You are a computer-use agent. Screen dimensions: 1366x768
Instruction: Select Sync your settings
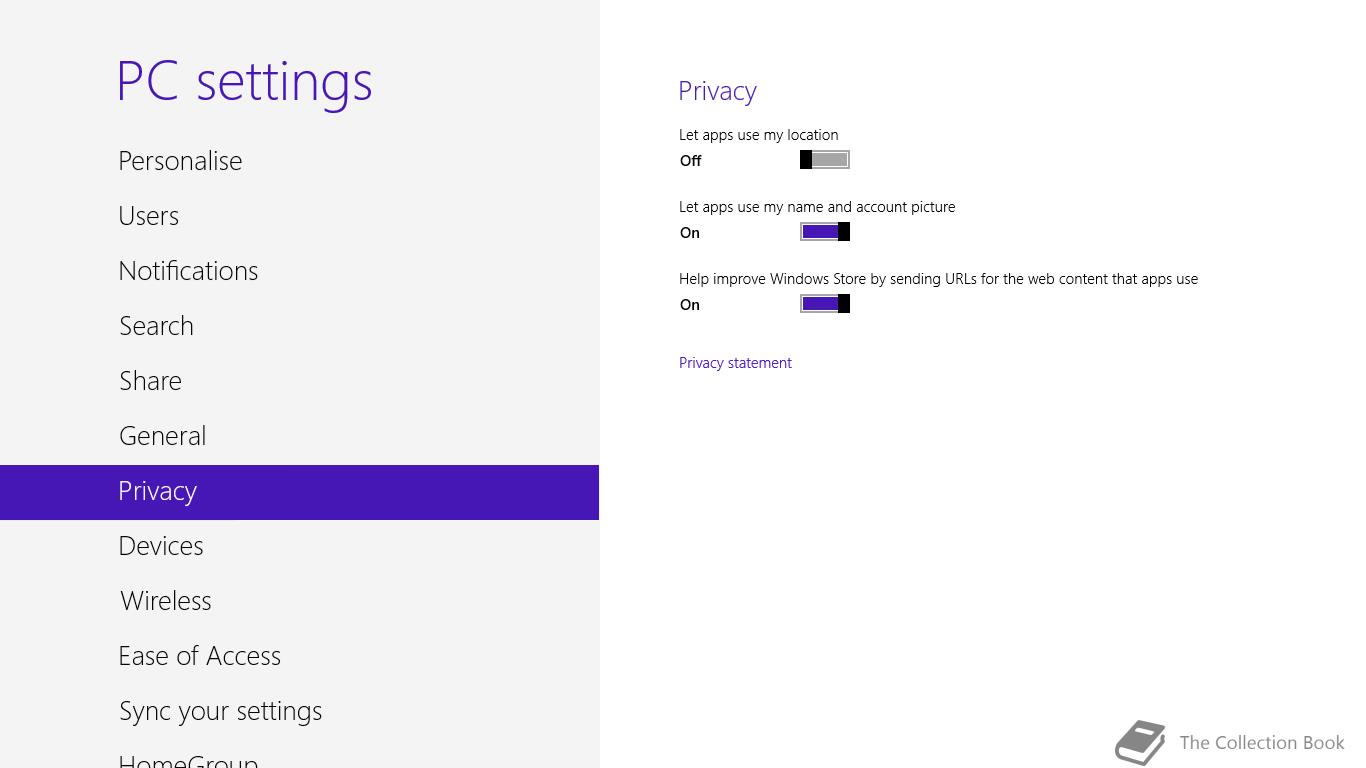coord(299,712)
